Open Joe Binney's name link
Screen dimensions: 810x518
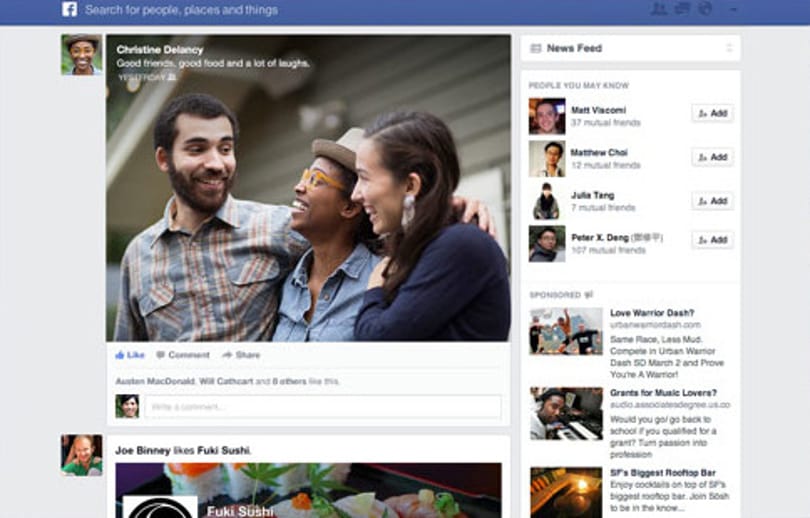coord(143,450)
